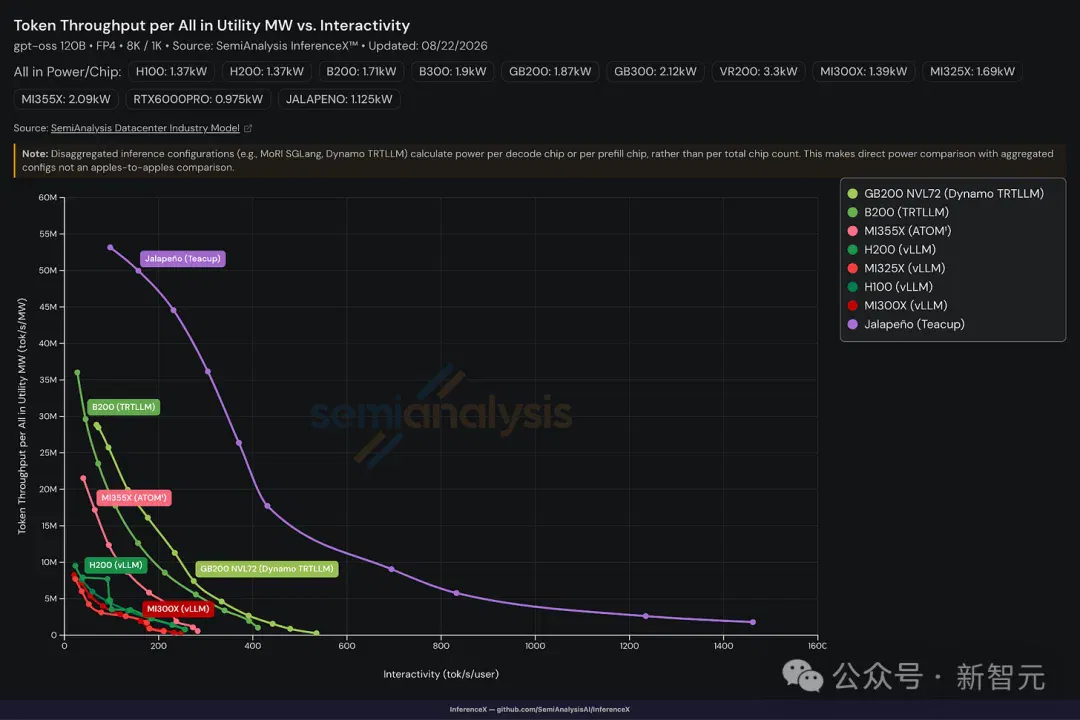Screen dimensions: 1080x720
Task: Click the GB200: 1.87kW badge
Action: (x=550, y=72)
